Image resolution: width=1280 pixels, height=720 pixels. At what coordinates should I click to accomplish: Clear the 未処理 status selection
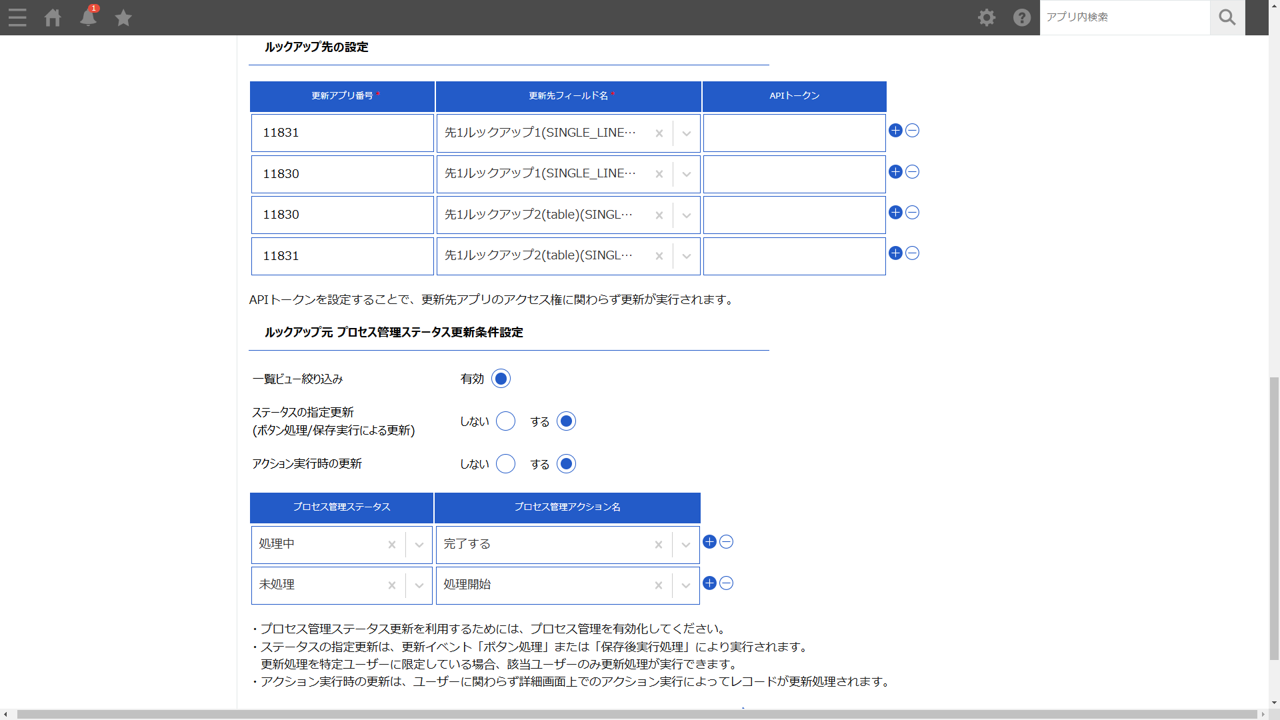tap(392, 585)
